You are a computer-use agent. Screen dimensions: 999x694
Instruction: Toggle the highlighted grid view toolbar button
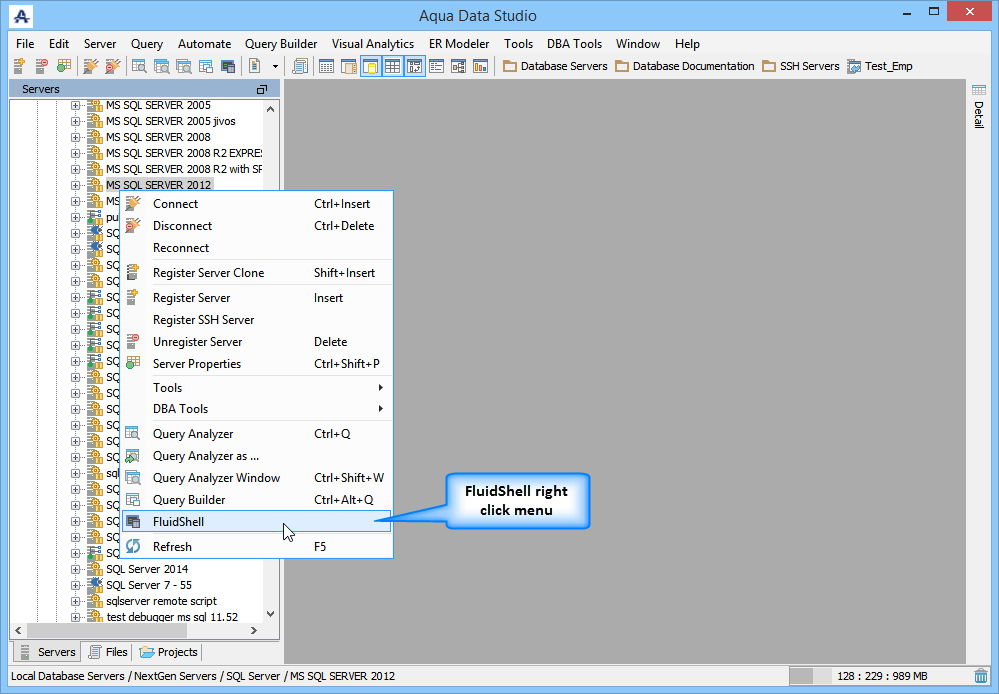[392, 66]
